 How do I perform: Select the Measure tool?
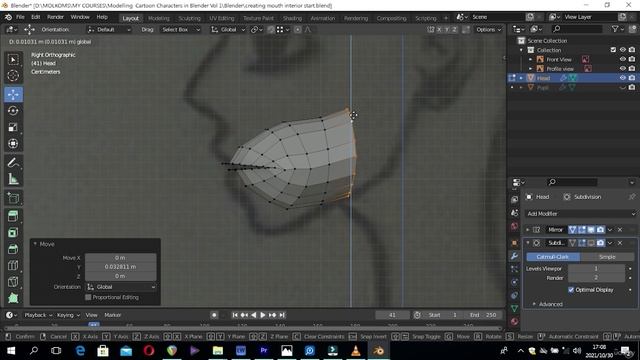(13, 179)
